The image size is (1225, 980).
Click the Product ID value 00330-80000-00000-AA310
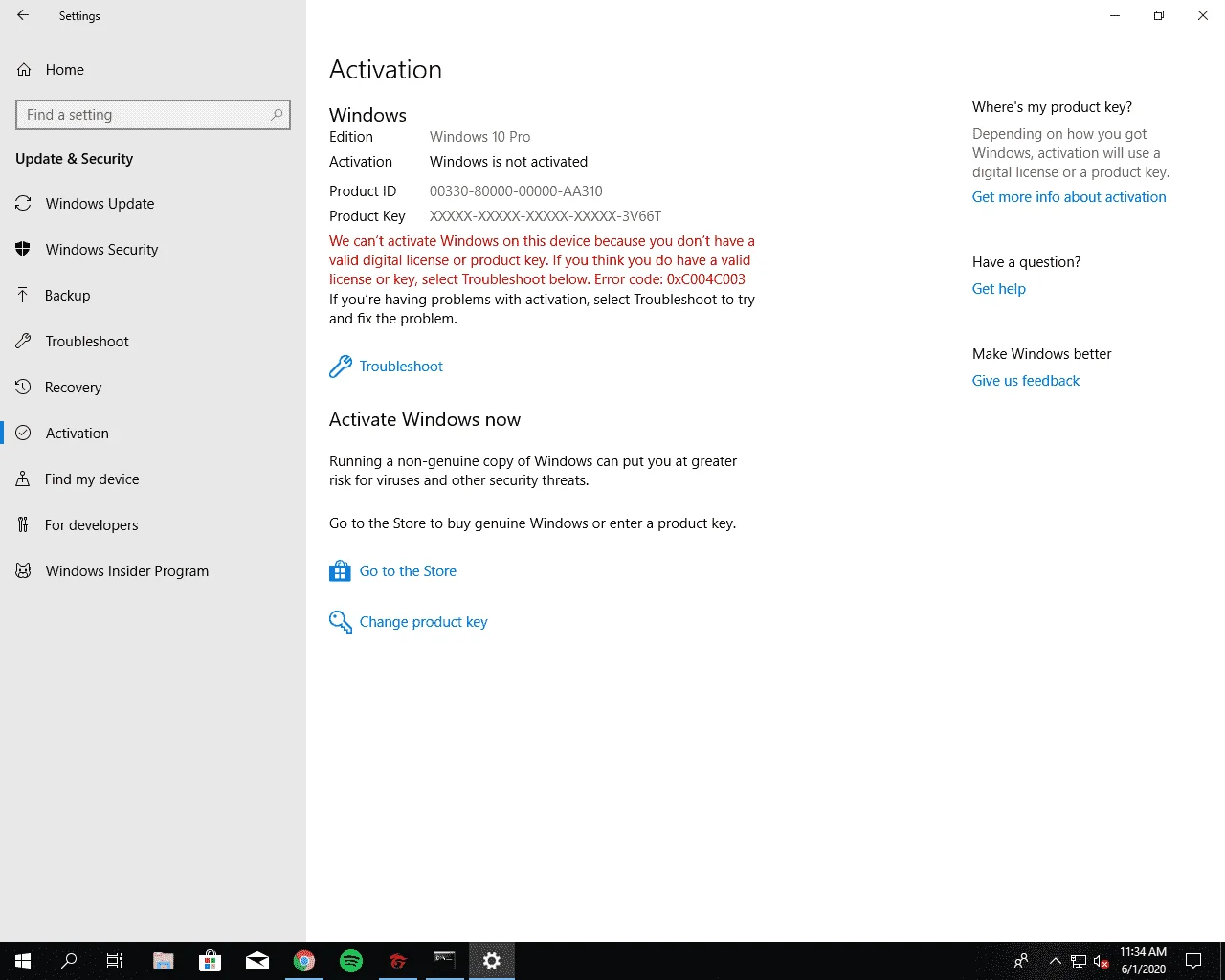[x=516, y=191]
